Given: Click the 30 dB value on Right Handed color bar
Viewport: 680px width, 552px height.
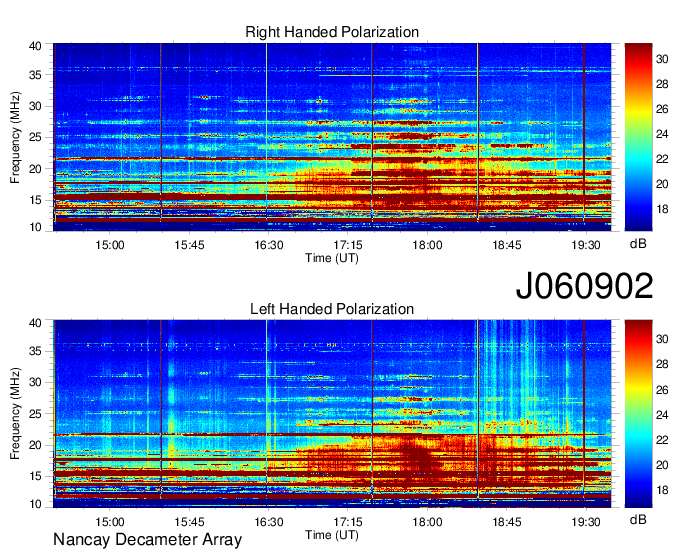Looking at the screenshot, I should coord(662,59).
